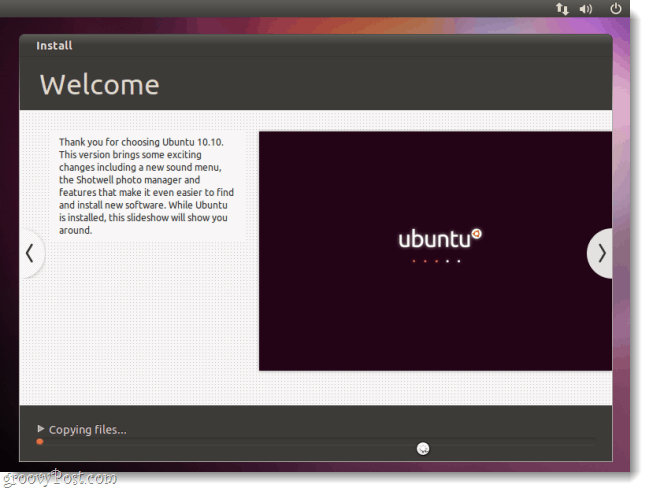Click the Welcome heading
The width and height of the screenshot is (650, 492).
(x=99, y=85)
